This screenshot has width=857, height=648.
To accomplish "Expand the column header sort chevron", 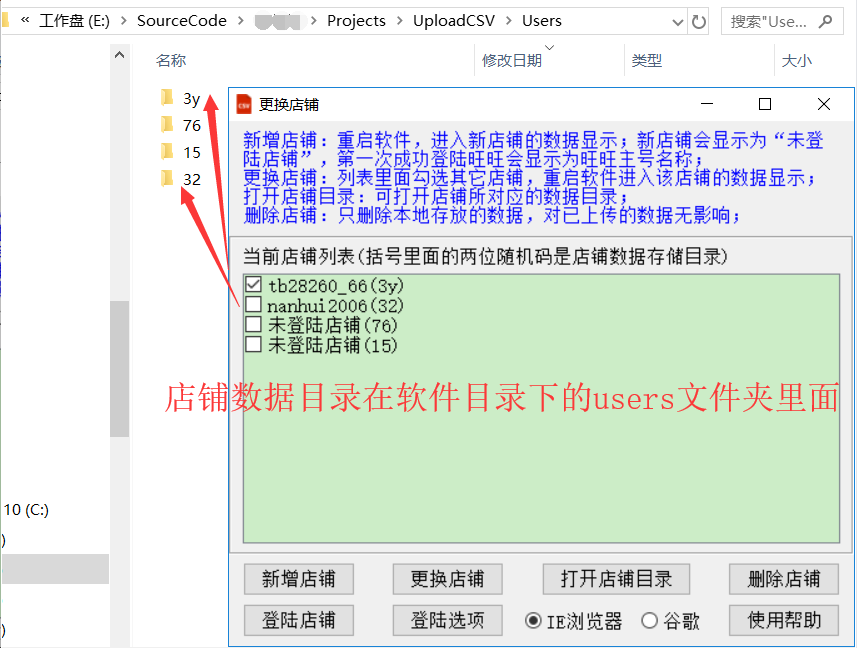I will [549, 47].
